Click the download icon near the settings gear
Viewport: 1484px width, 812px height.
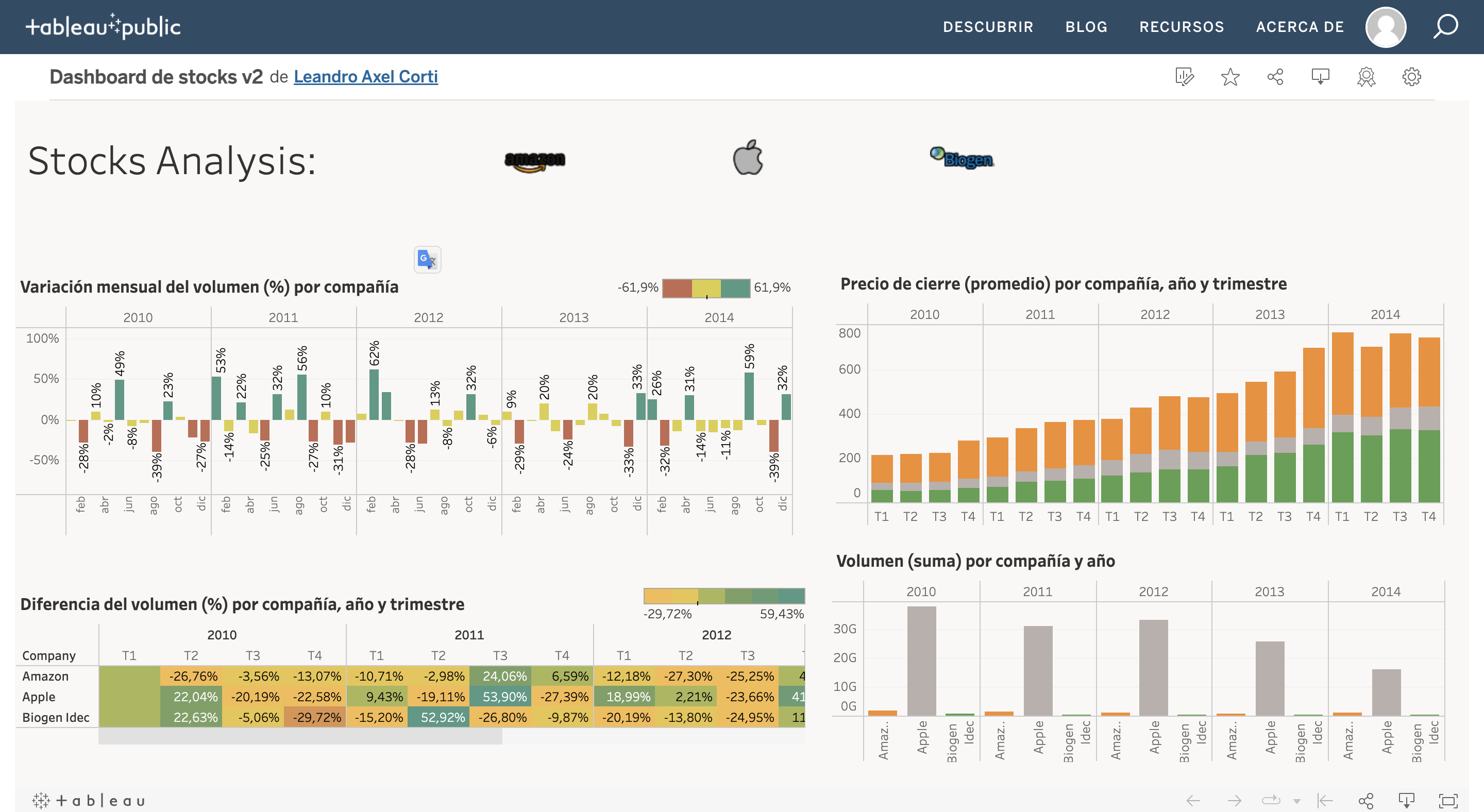point(1320,76)
